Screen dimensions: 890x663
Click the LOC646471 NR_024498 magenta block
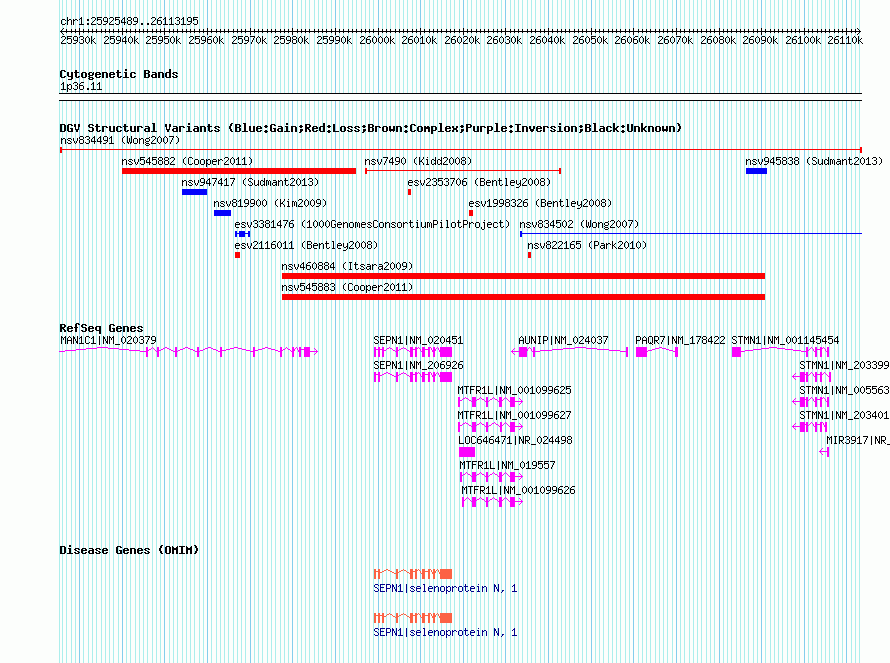click(x=467, y=452)
